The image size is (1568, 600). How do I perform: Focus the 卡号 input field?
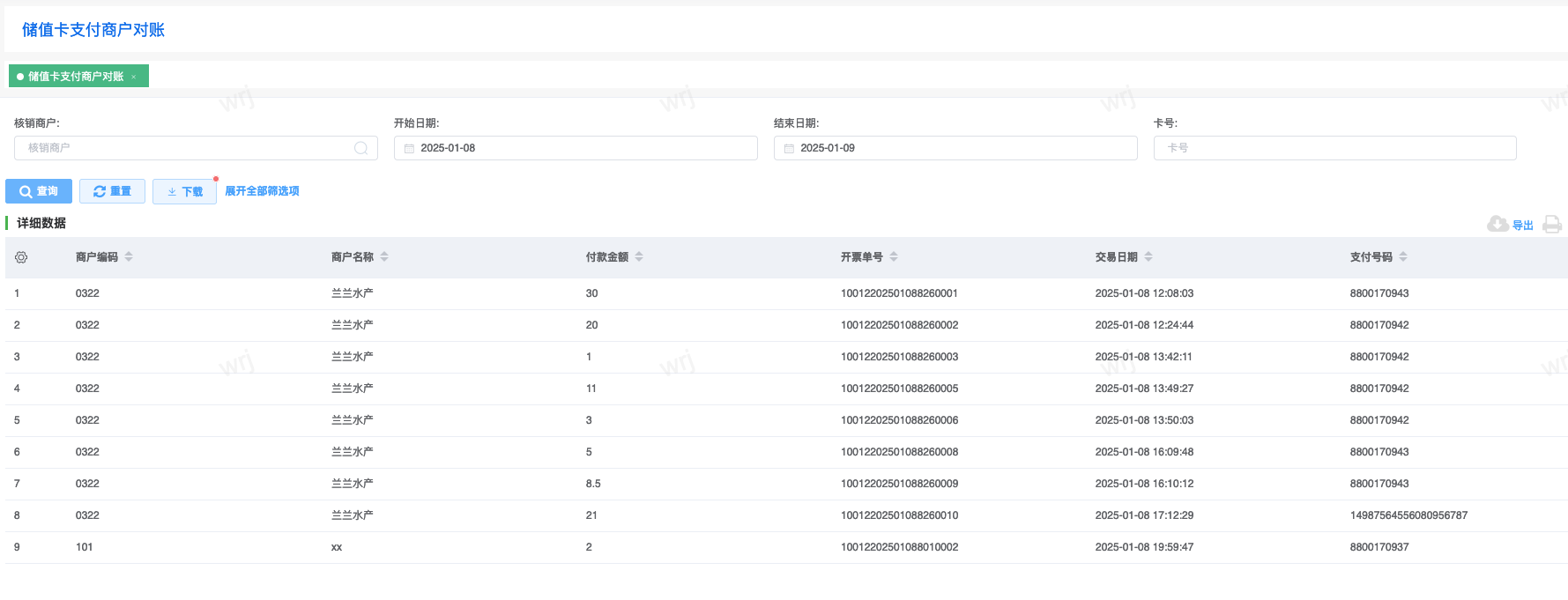1334,148
